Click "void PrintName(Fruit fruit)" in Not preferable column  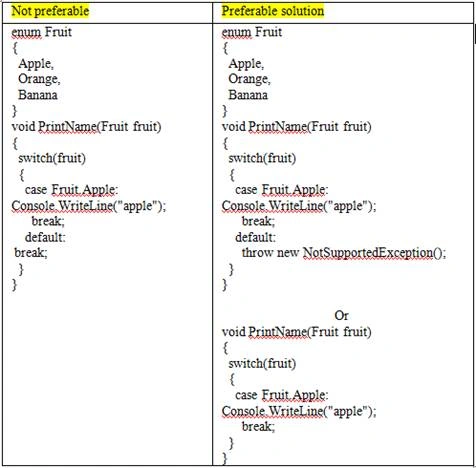tap(86, 127)
